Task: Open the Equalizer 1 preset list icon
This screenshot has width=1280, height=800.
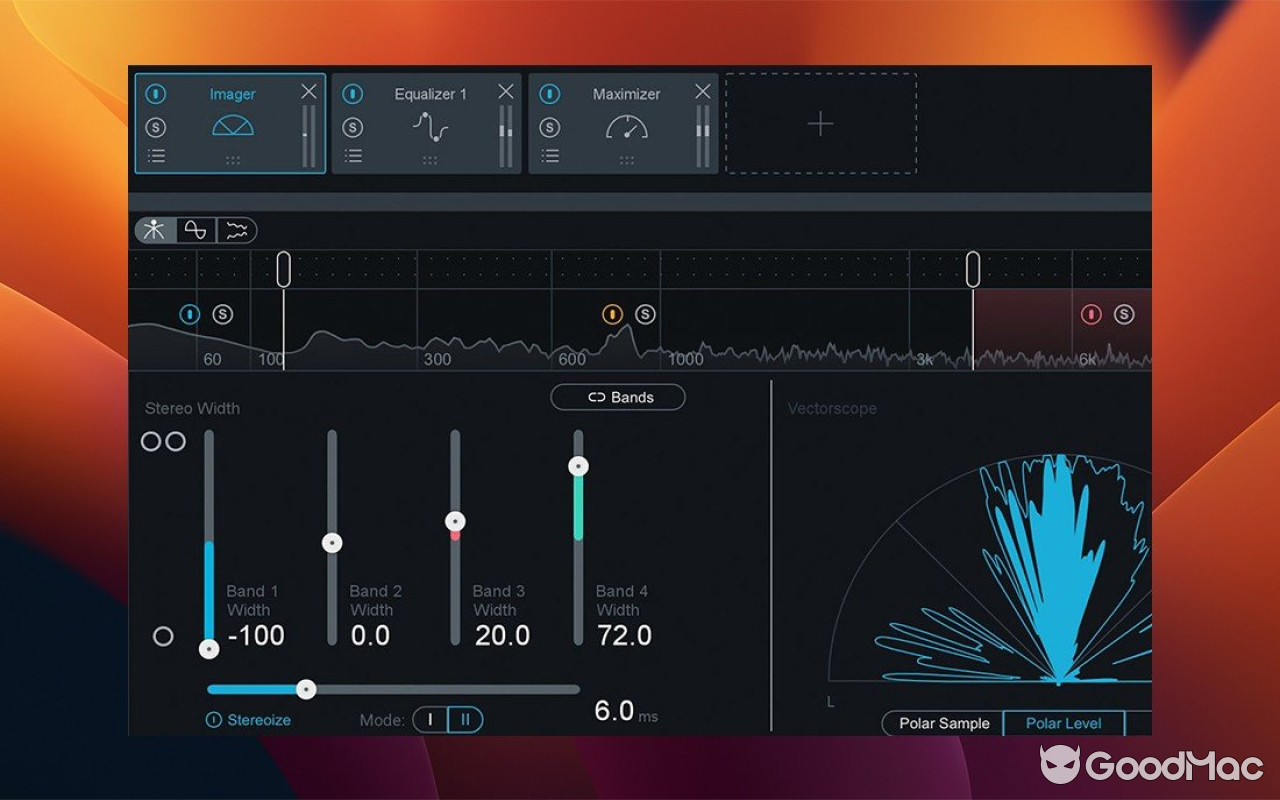Action: pyautogui.click(x=353, y=155)
